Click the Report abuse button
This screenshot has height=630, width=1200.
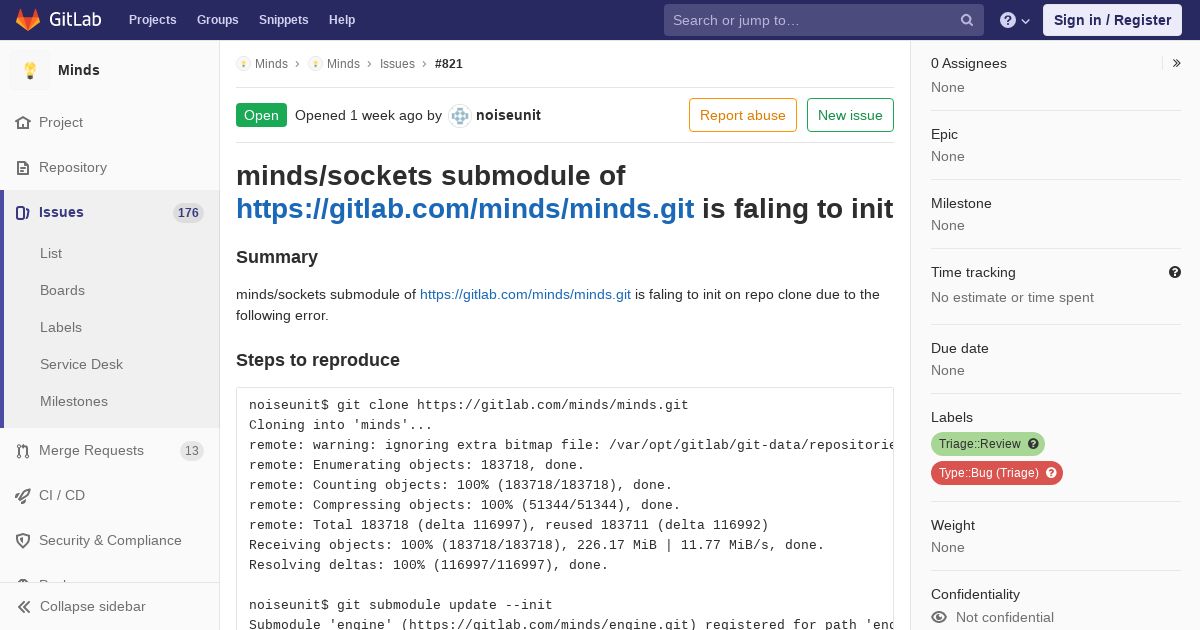pyautogui.click(x=743, y=115)
